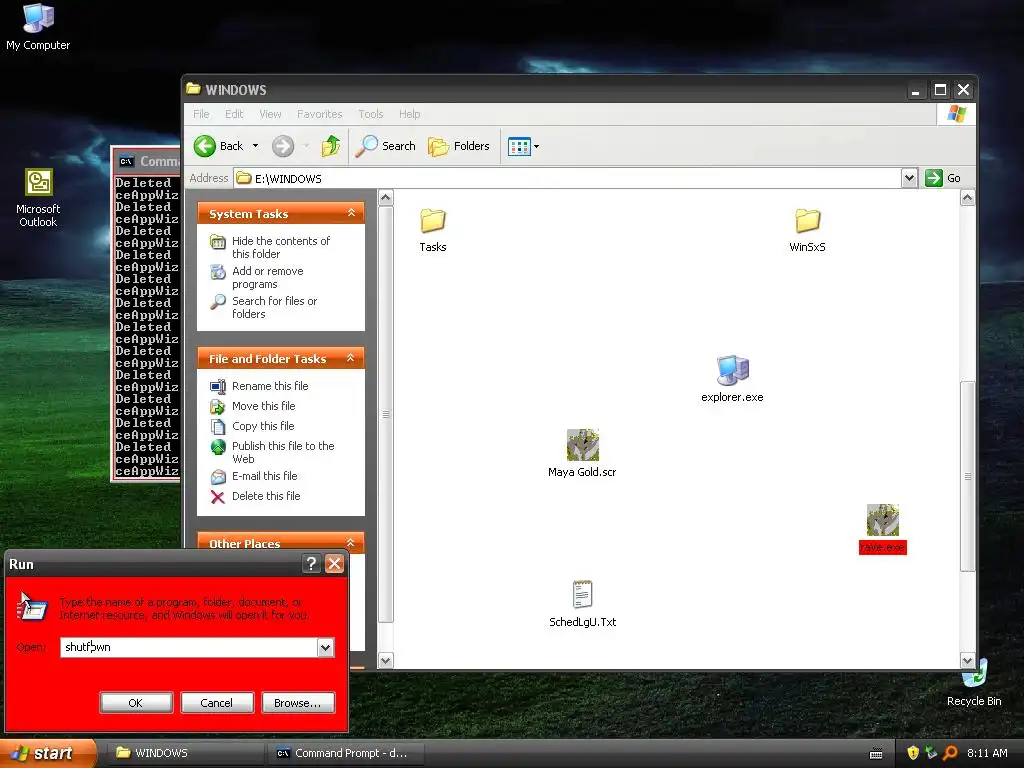Open the Back history dropdown arrow
This screenshot has height=768, width=1024.
click(255, 146)
